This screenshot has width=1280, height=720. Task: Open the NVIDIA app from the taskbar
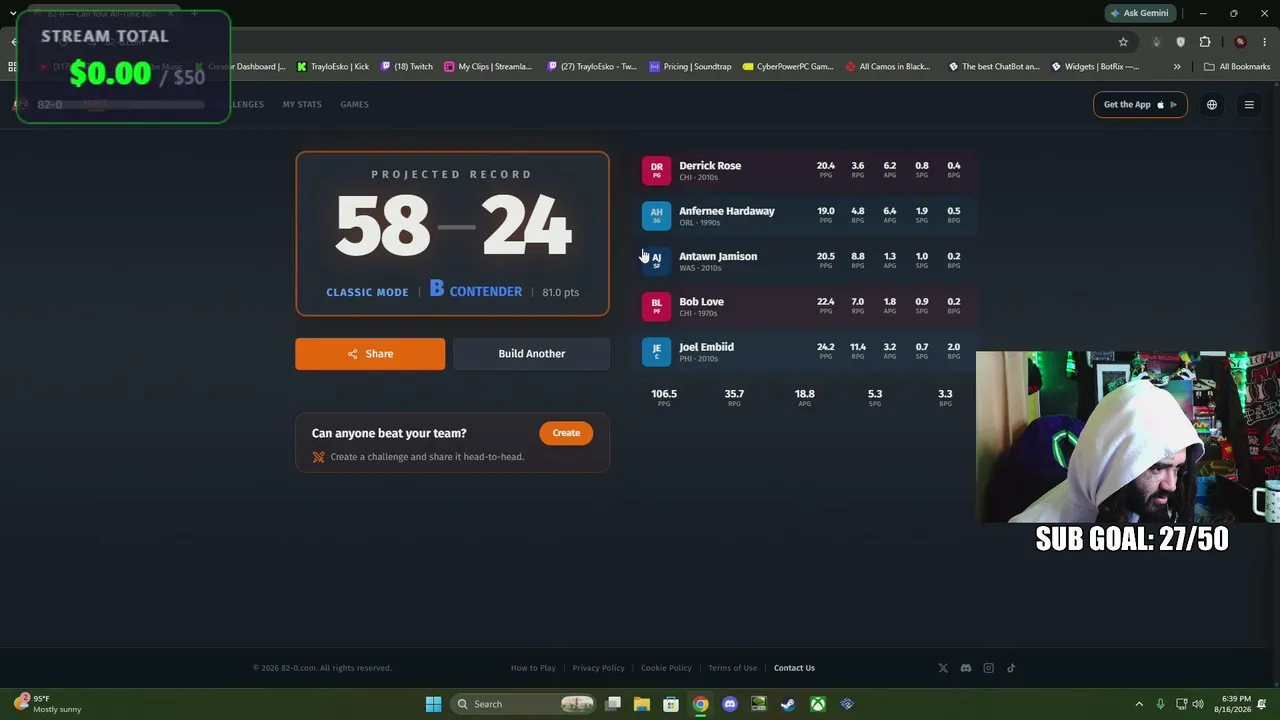click(759, 704)
